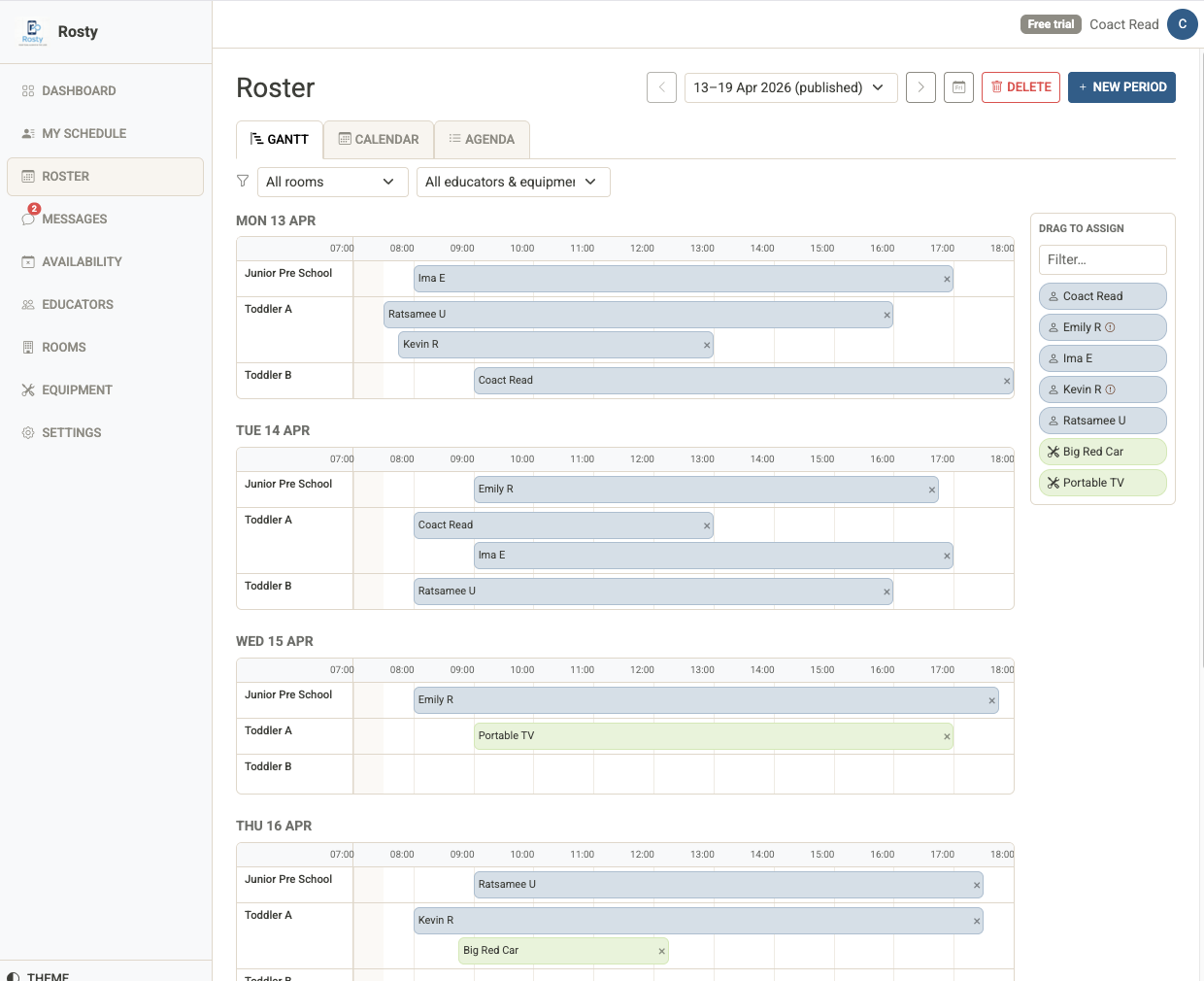Switch to the AGENDA tab

click(x=482, y=139)
